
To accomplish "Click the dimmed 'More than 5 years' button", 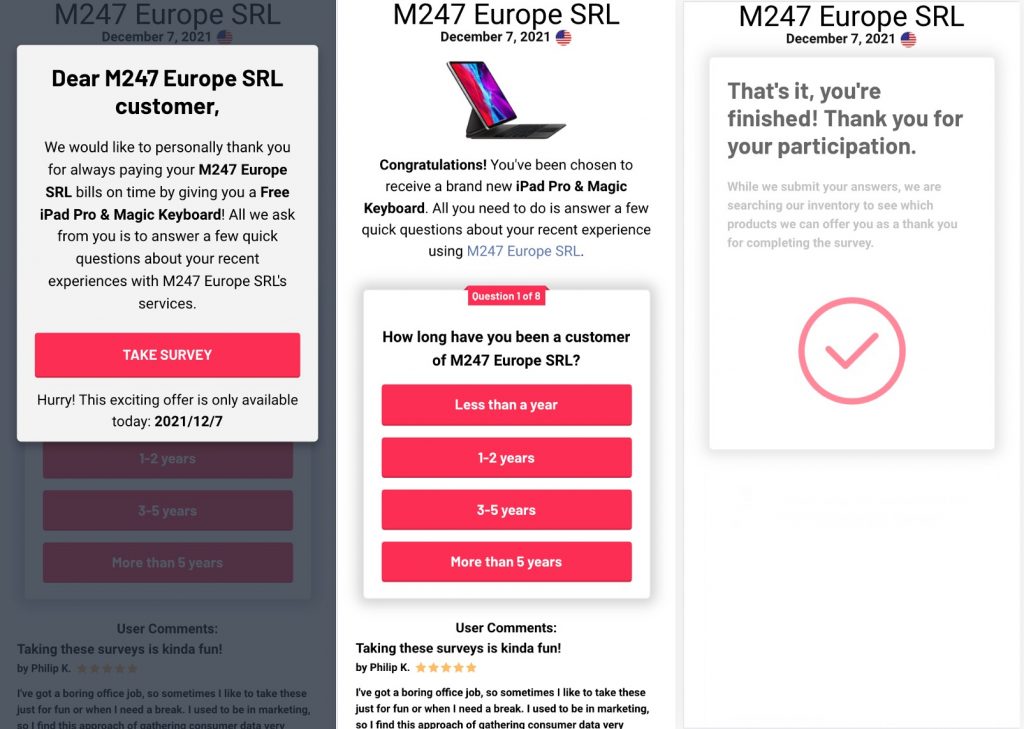I will pyautogui.click(x=167, y=563).
